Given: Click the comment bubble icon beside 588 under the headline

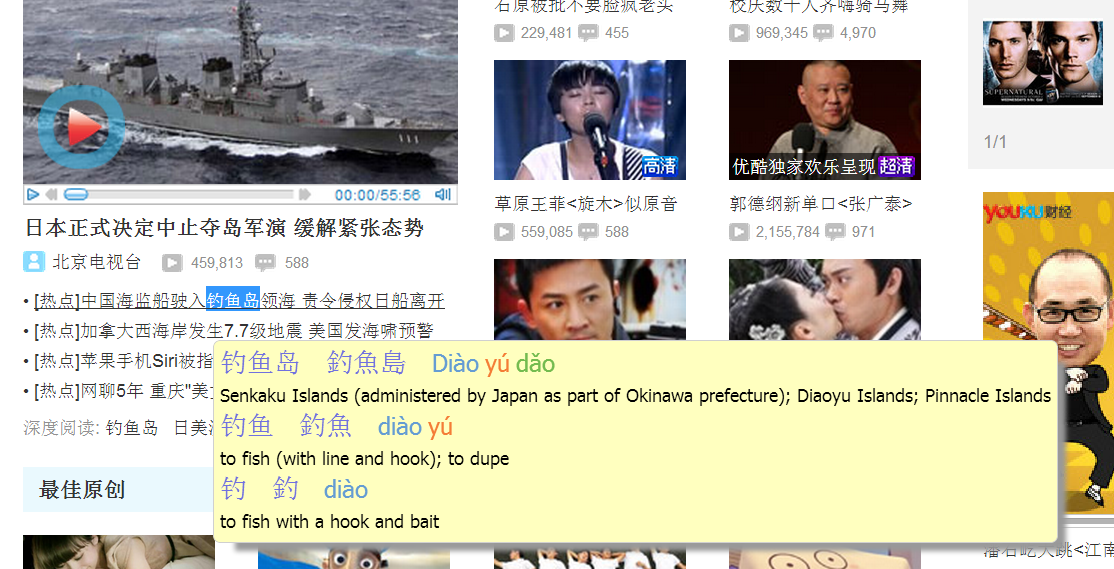Looking at the screenshot, I should (265, 263).
